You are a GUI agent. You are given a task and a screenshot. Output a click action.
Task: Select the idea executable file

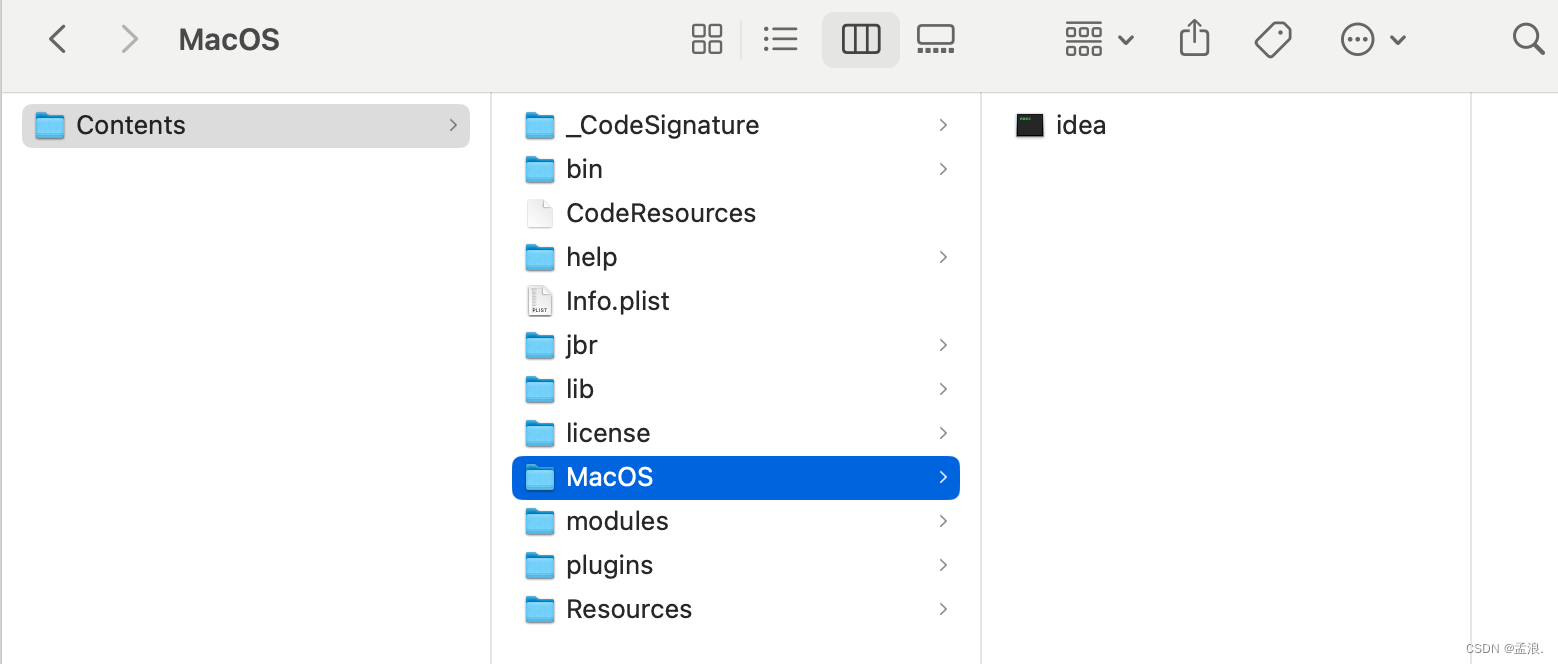[1226, 125]
